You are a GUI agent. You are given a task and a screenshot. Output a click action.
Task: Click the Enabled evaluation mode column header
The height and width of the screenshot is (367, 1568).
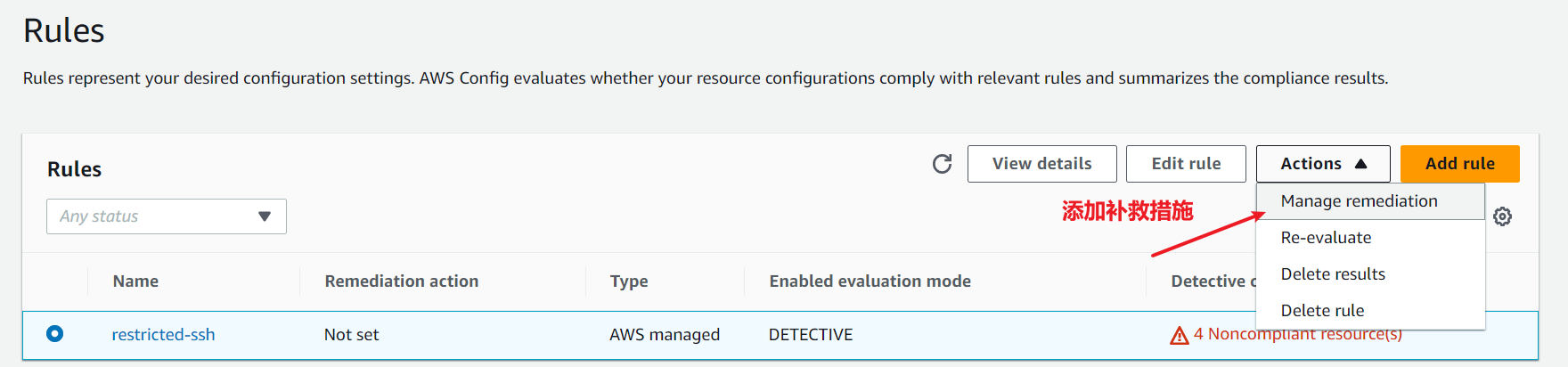pyautogui.click(x=870, y=281)
